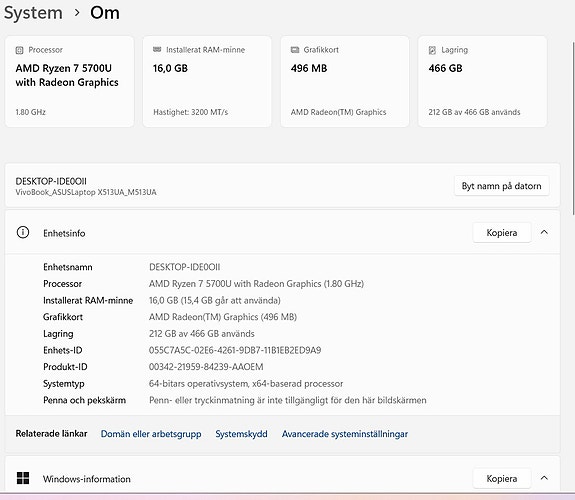Viewport: 575px width, 500px height.
Task: Click the Lagring storage disk icon
Action: pyautogui.click(x=432, y=50)
